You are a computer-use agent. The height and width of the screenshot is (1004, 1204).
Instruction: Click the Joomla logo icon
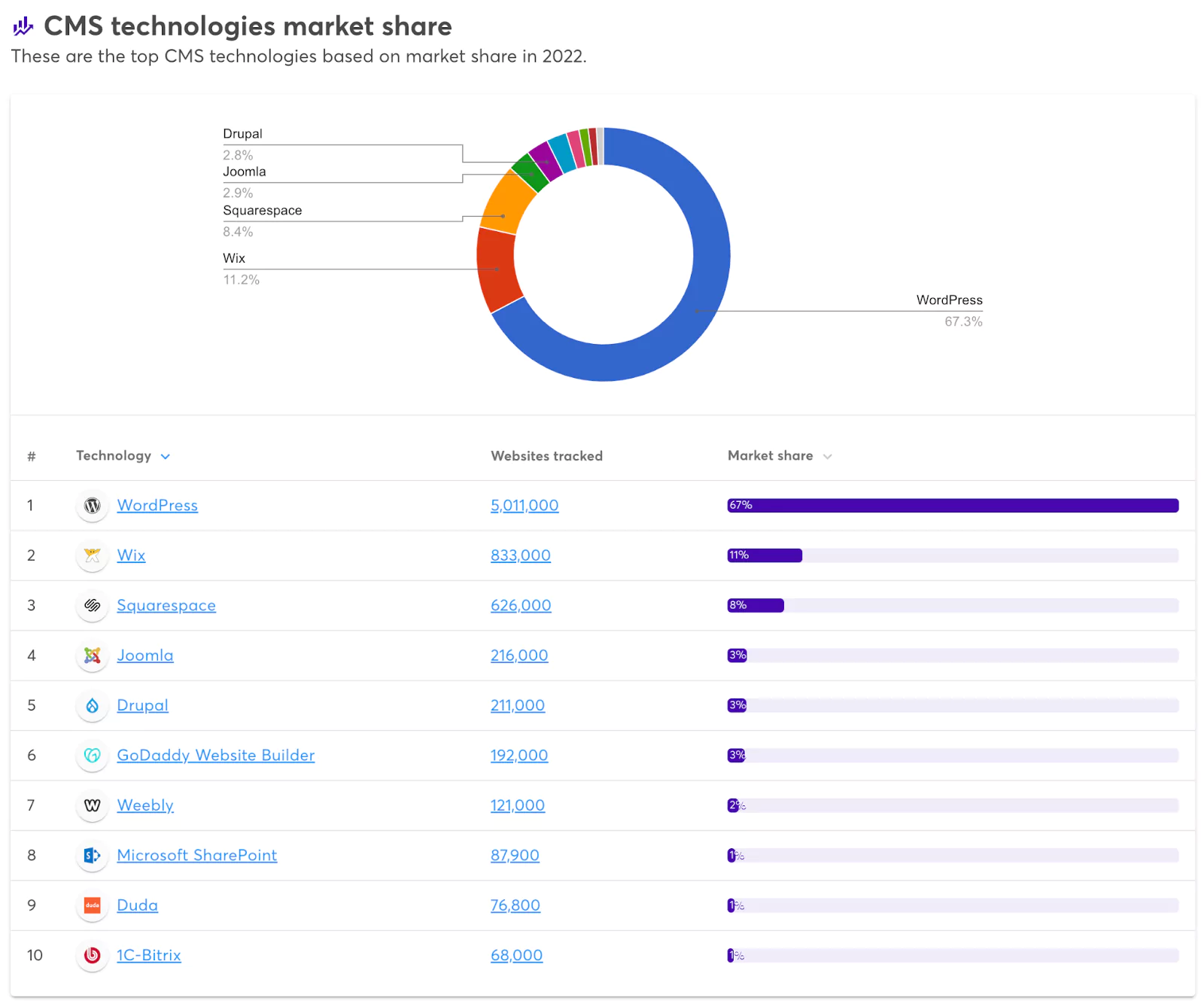[x=92, y=656]
